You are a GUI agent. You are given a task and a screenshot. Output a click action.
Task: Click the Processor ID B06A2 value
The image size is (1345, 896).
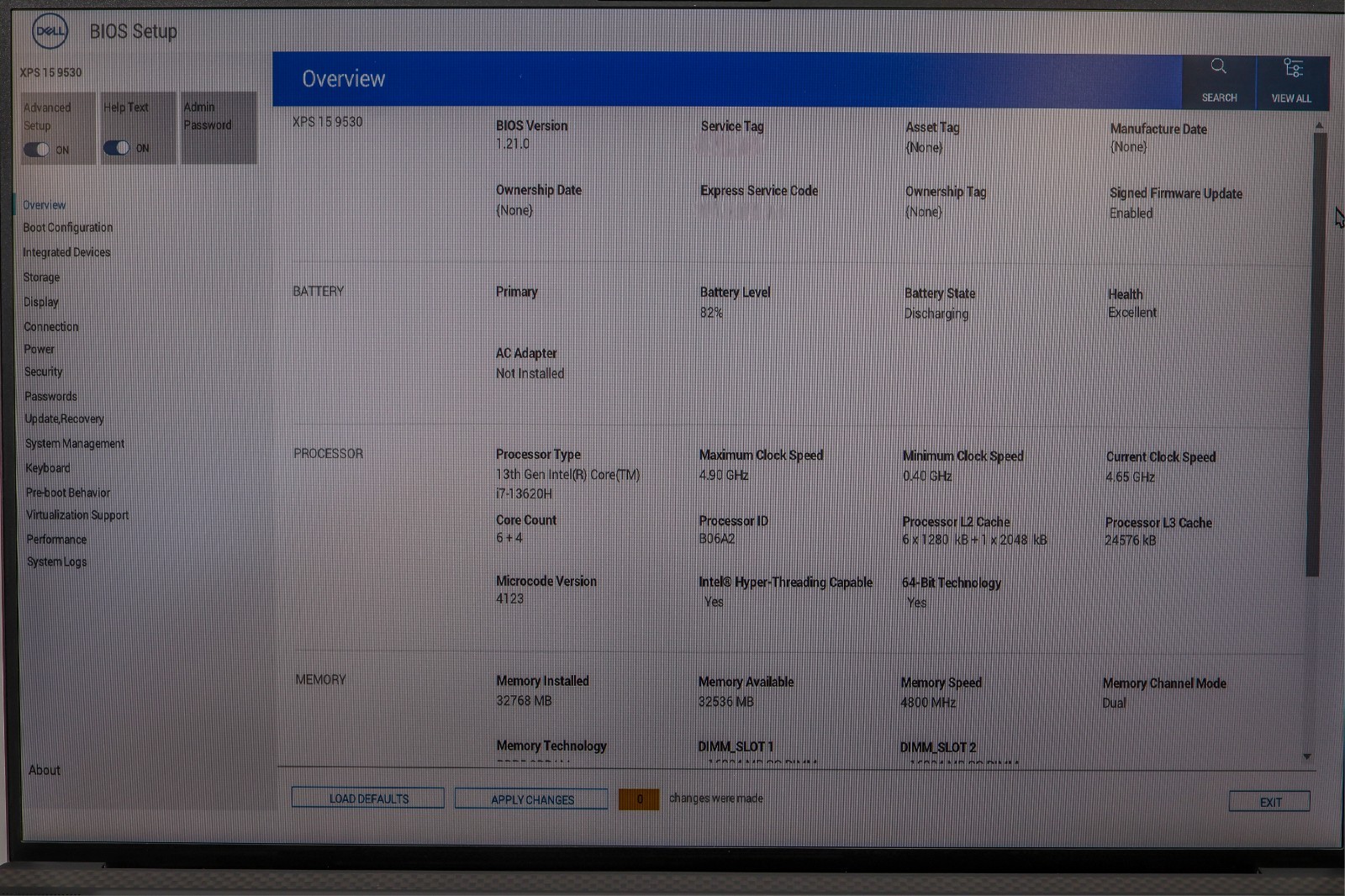pyautogui.click(x=717, y=539)
